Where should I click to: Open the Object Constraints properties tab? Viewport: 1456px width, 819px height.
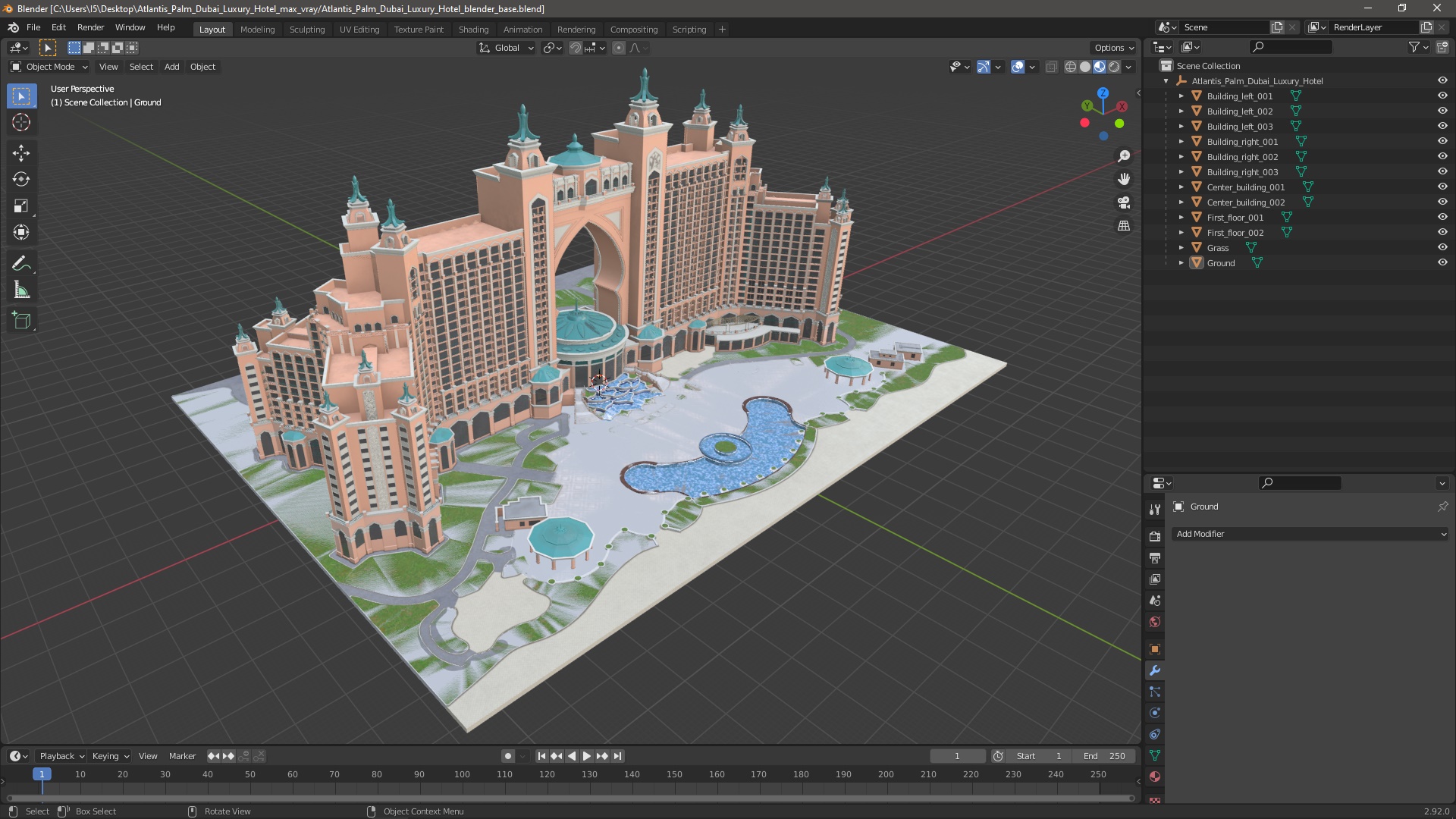tap(1155, 734)
